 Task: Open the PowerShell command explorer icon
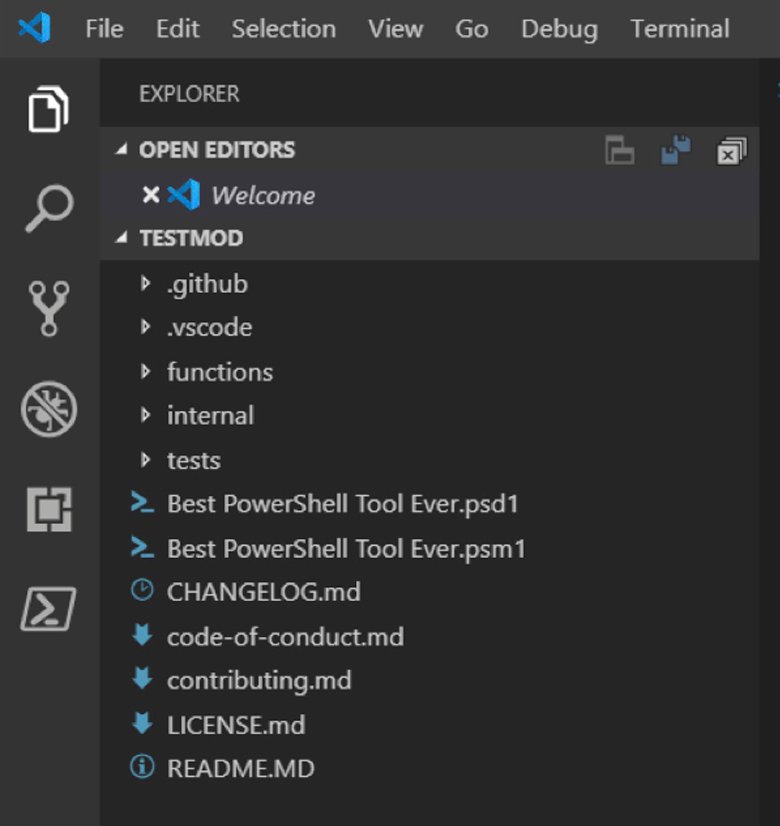[48, 607]
